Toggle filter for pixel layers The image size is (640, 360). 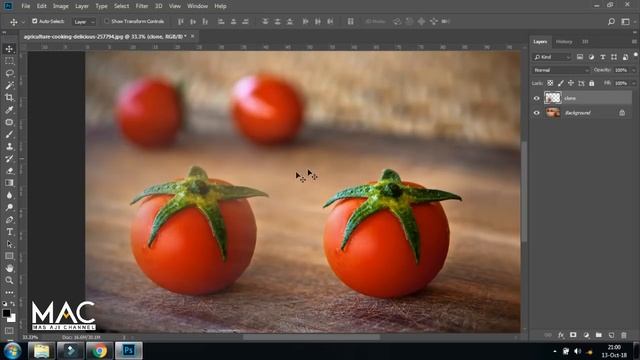point(580,57)
